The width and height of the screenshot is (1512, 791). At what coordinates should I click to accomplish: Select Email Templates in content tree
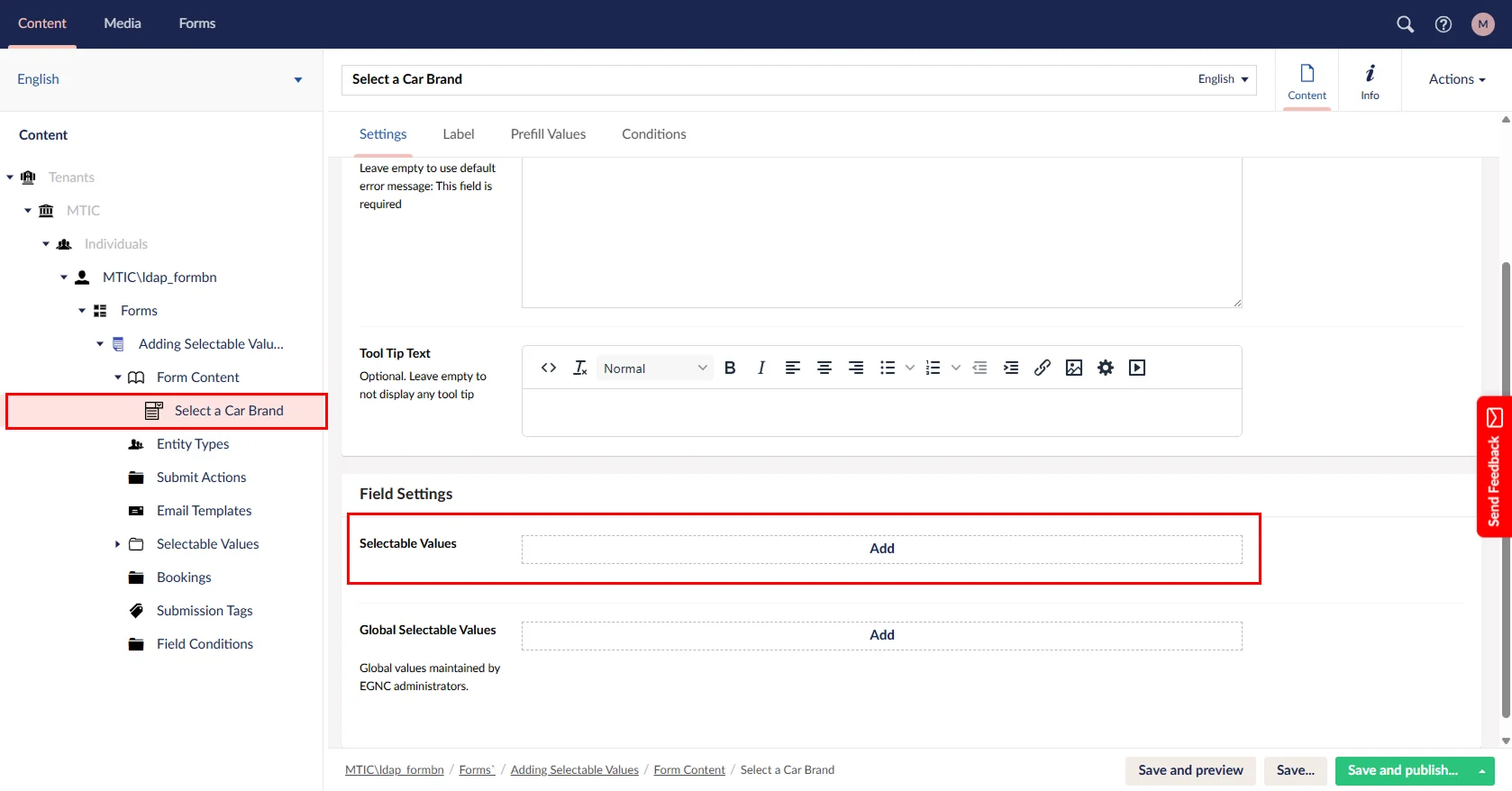[x=204, y=511]
